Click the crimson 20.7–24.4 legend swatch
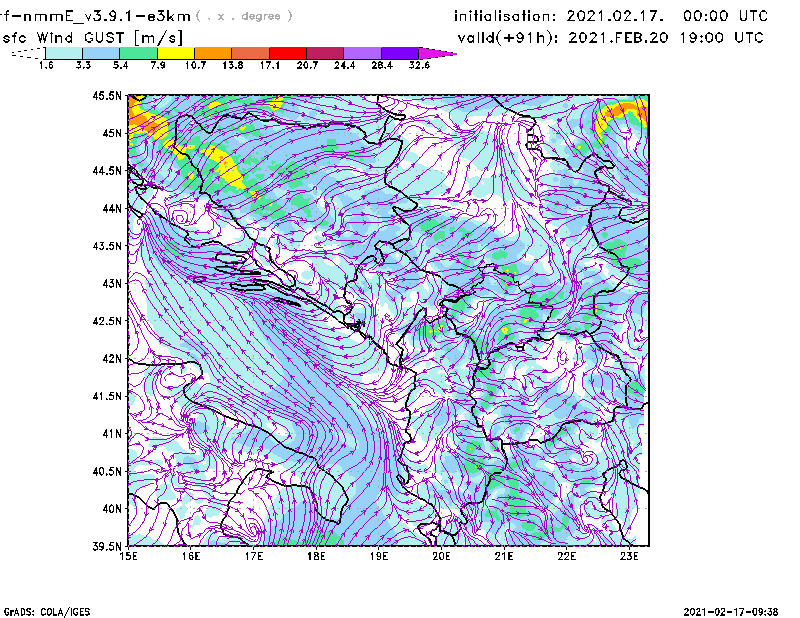This screenshot has height=618, width=800. pos(325,53)
